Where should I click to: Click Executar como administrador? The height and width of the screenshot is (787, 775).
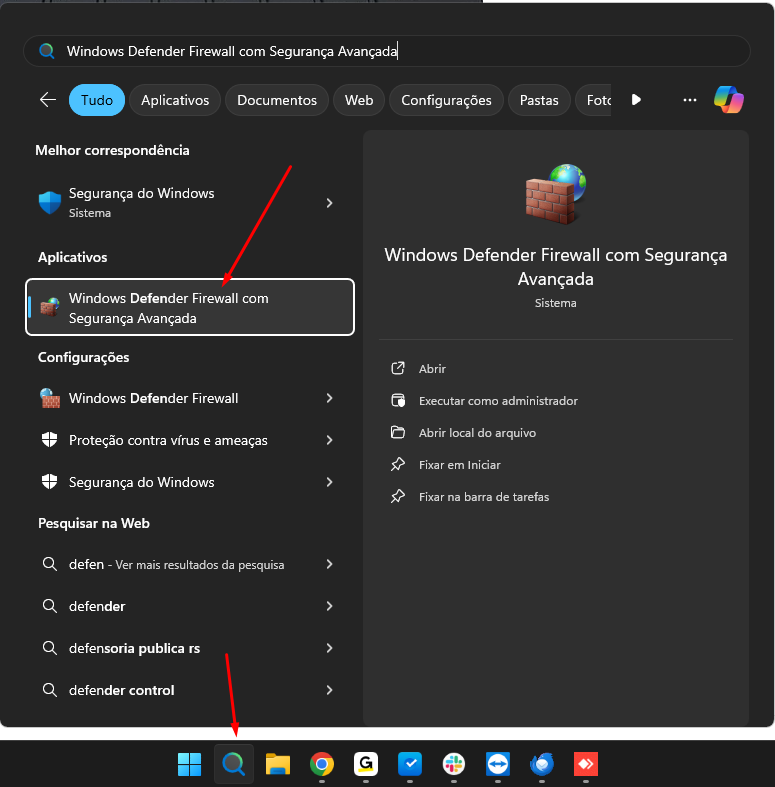[498, 401]
